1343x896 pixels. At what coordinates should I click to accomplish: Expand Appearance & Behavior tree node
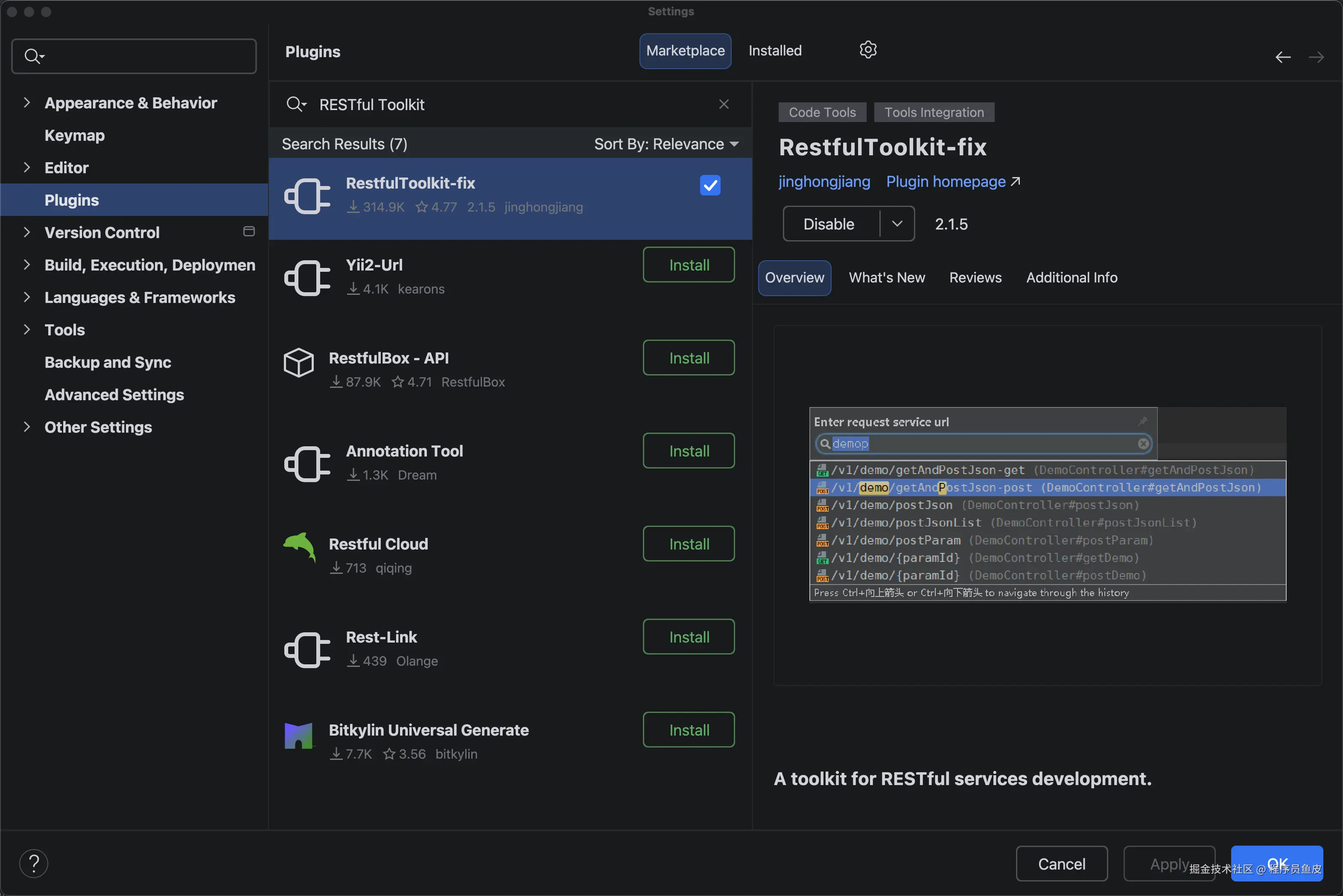(26, 103)
